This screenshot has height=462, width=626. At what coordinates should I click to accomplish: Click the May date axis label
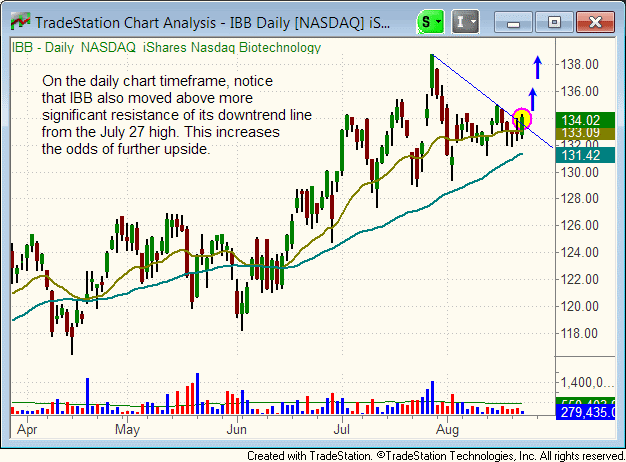[127, 430]
